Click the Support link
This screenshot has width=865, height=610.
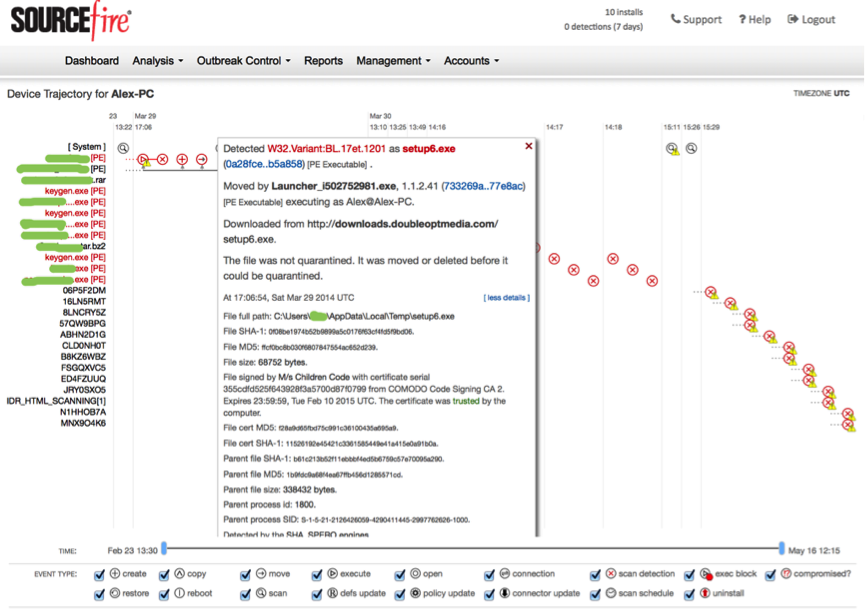pyautogui.click(x=696, y=19)
